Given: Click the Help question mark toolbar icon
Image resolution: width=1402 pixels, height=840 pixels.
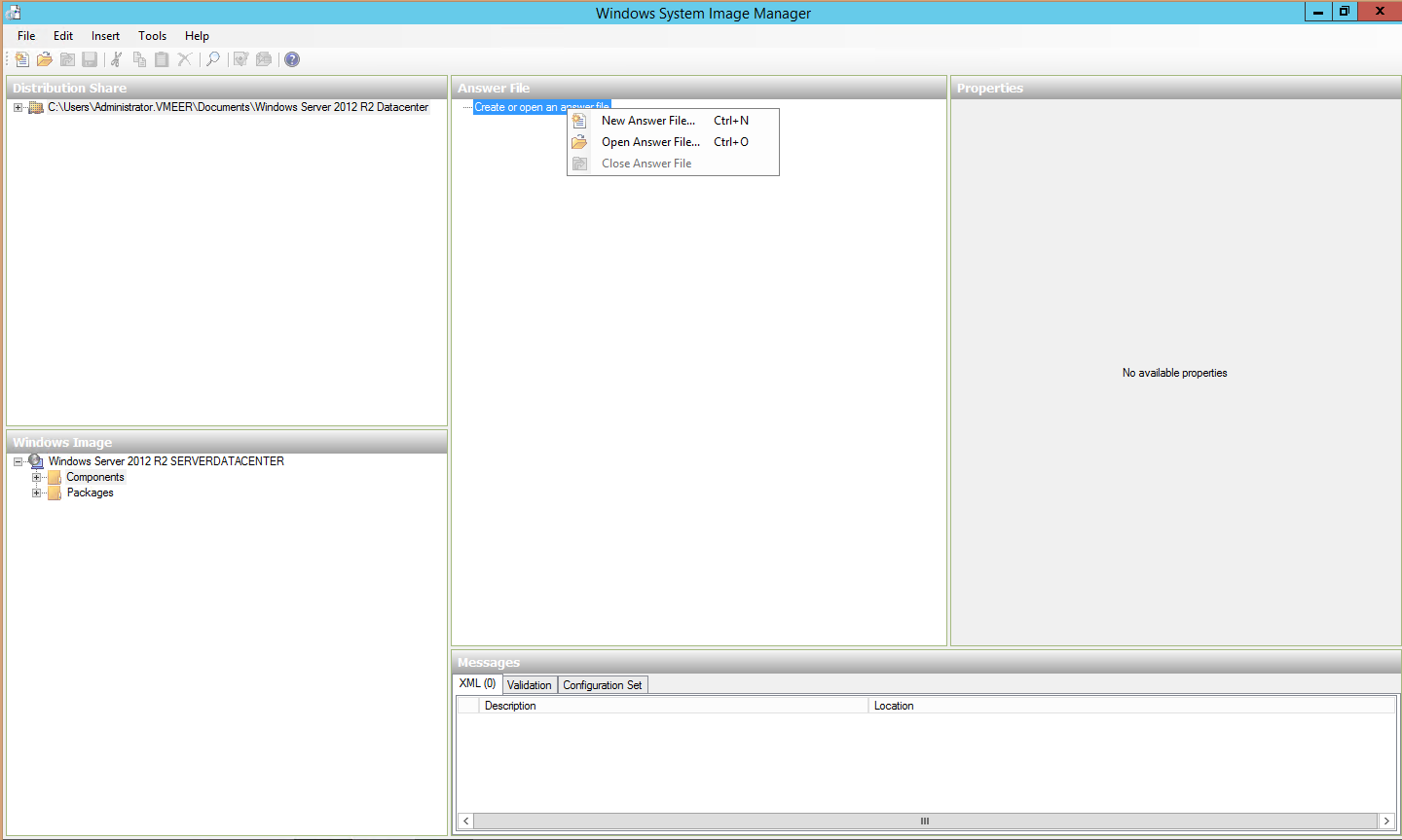Looking at the screenshot, I should tap(292, 59).
